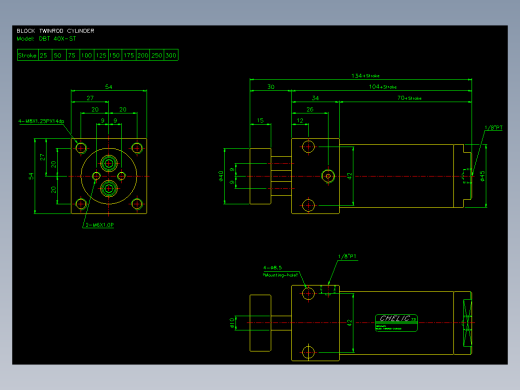The width and height of the screenshot is (520, 390).
Task: Click the '15' dimension above the end plate
Action: point(260,120)
